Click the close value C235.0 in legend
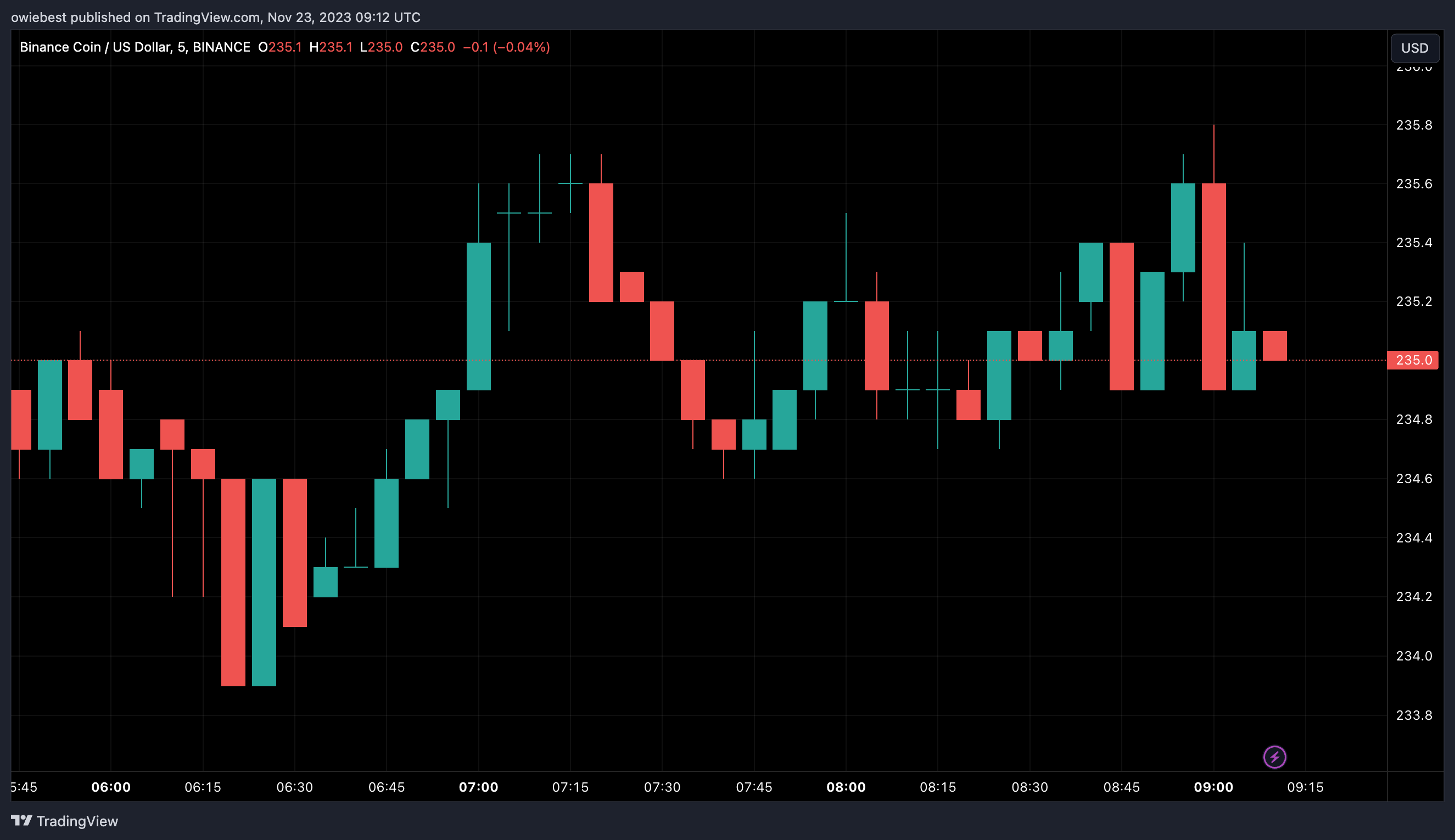This screenshot has height=840, width=1455. (433, 47)
